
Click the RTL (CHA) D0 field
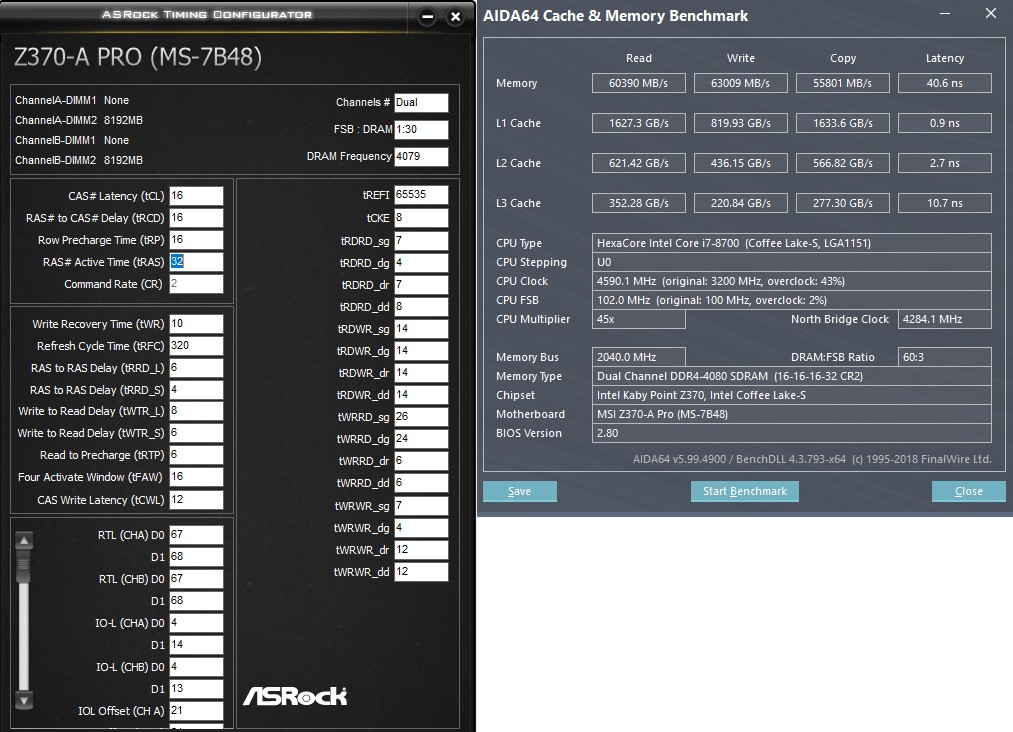tap(196, 535)
